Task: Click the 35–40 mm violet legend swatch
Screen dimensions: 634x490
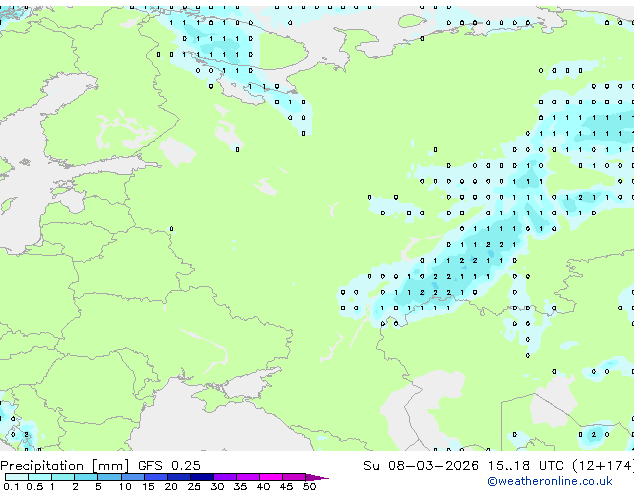Action: [248, 477]
